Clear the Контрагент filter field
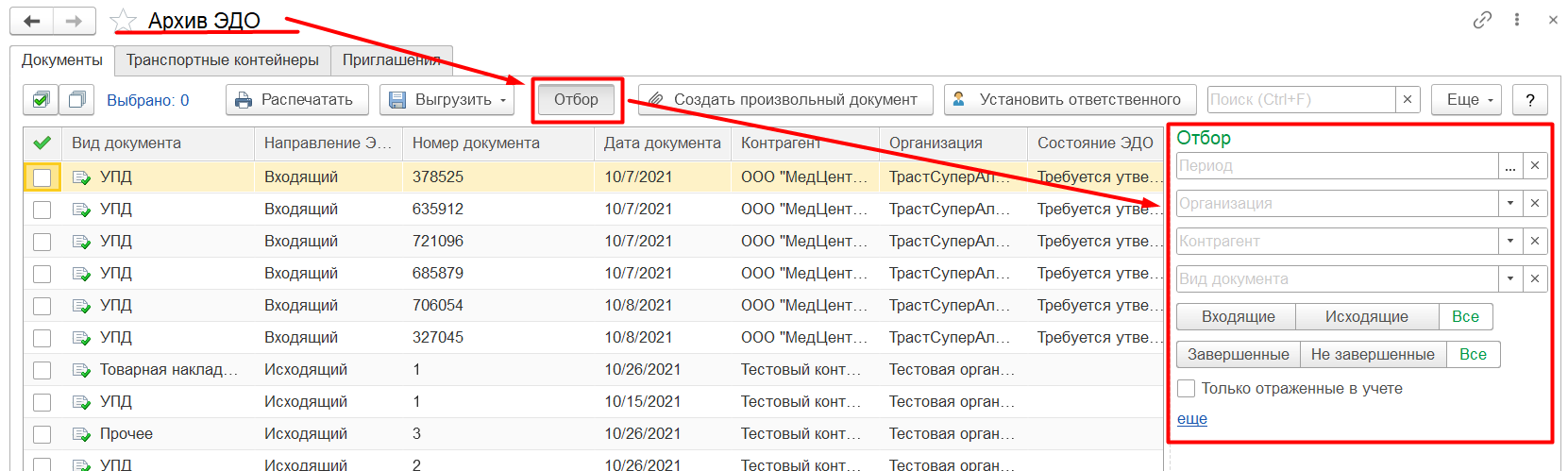The image size is (1568, 471). (1535, 241)
